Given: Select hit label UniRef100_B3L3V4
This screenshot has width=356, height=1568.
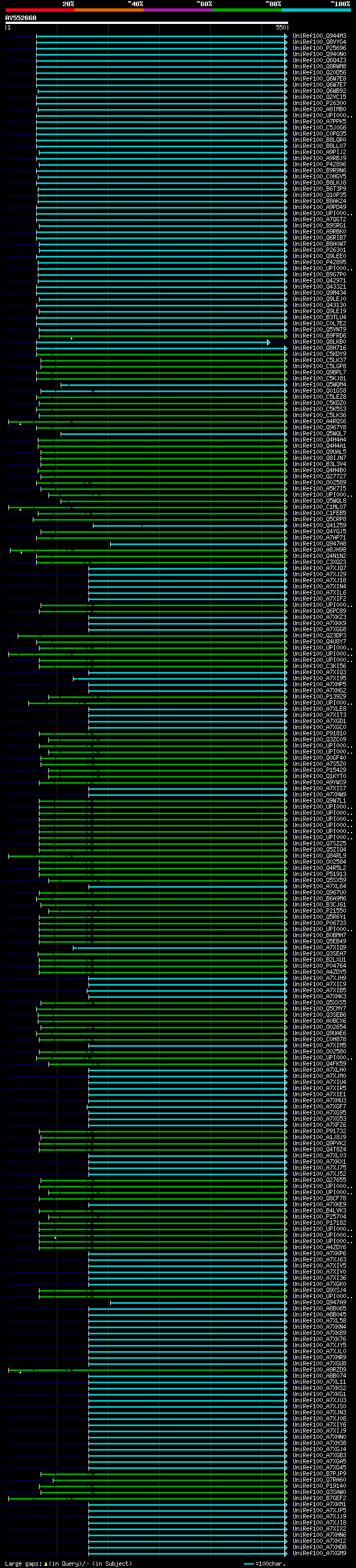Looking at the screenshot, I should pos(319,464).
